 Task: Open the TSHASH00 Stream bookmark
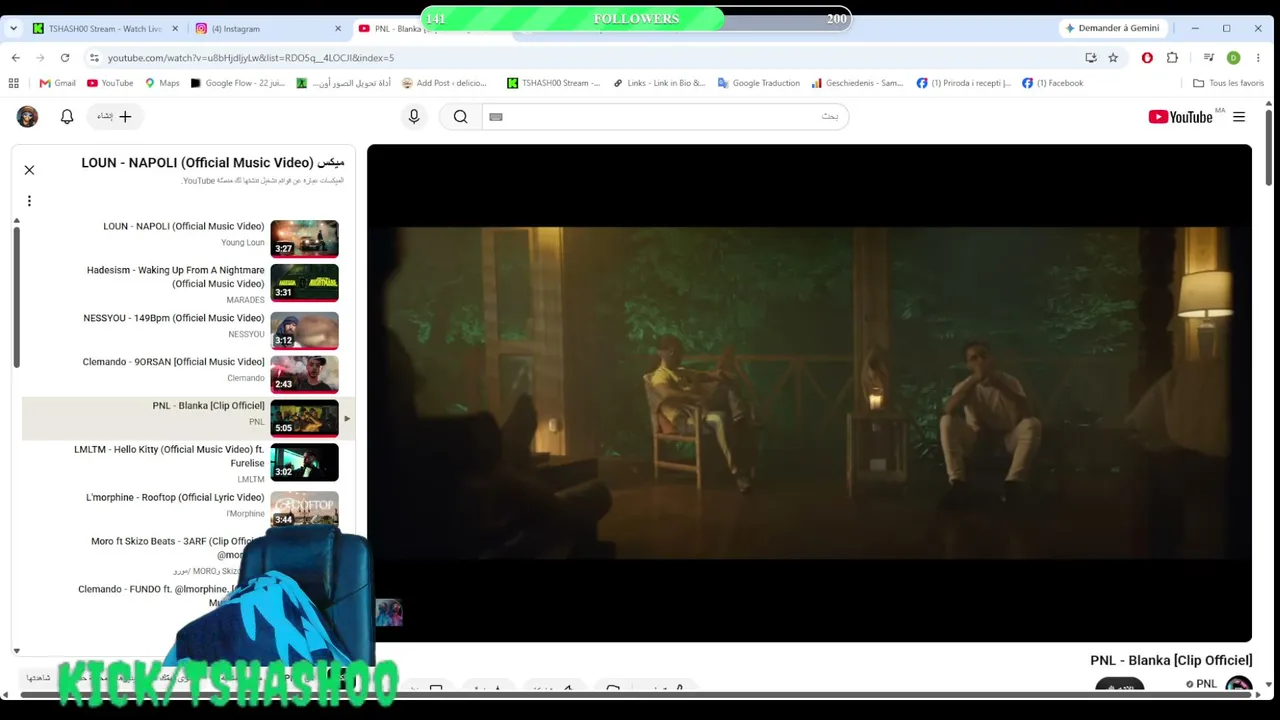(x=553, y=83)
